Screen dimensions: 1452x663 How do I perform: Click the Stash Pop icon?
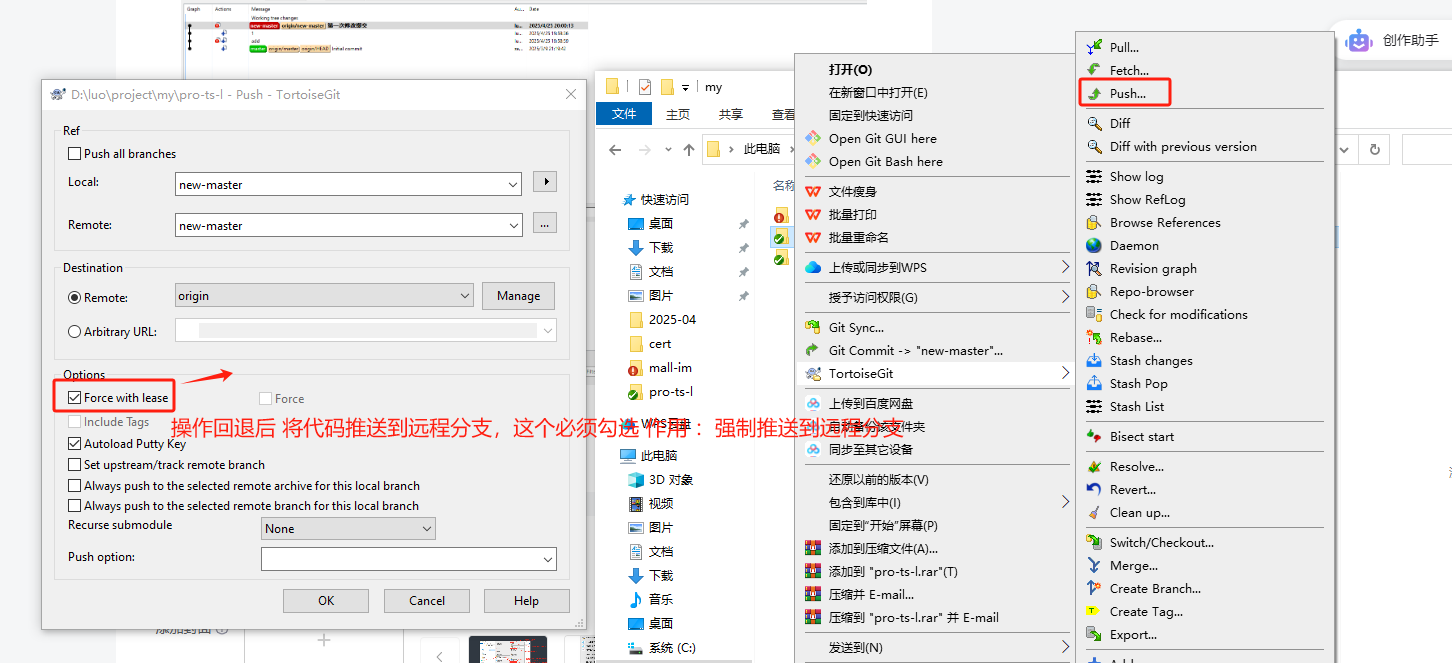[x=1094, y=383]
